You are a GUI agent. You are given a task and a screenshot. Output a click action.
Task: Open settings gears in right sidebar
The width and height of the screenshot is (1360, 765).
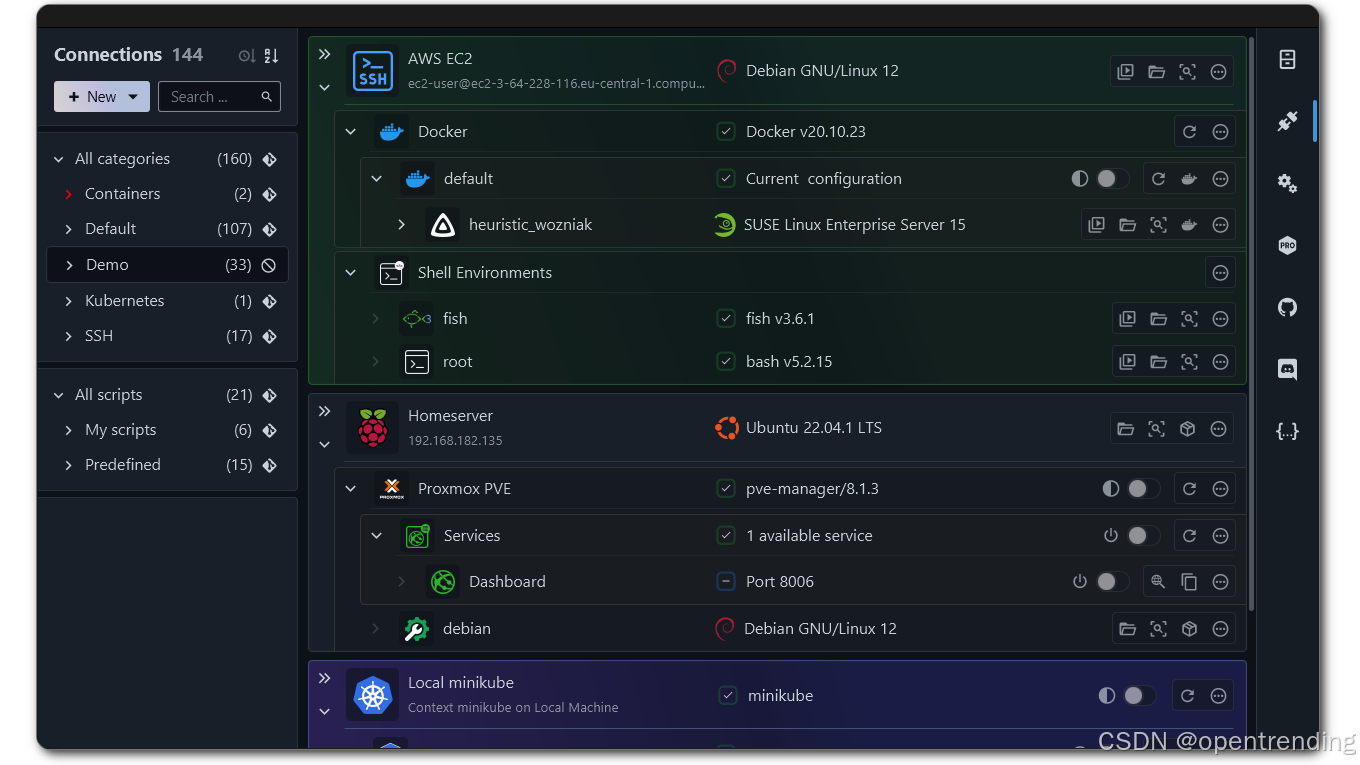pyautogui.click(x=1287, y=183)
